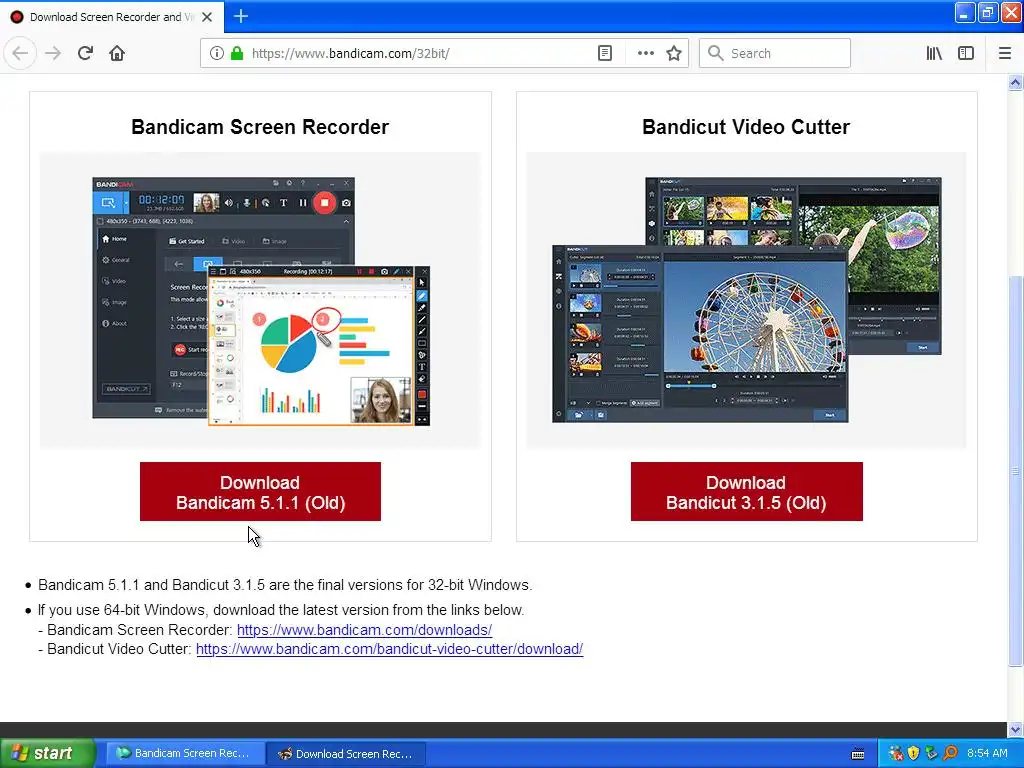1024x768 pixels.
Task: Switch to Bandicam Screen Rec taskbar window
Action: tap(185, 754)
